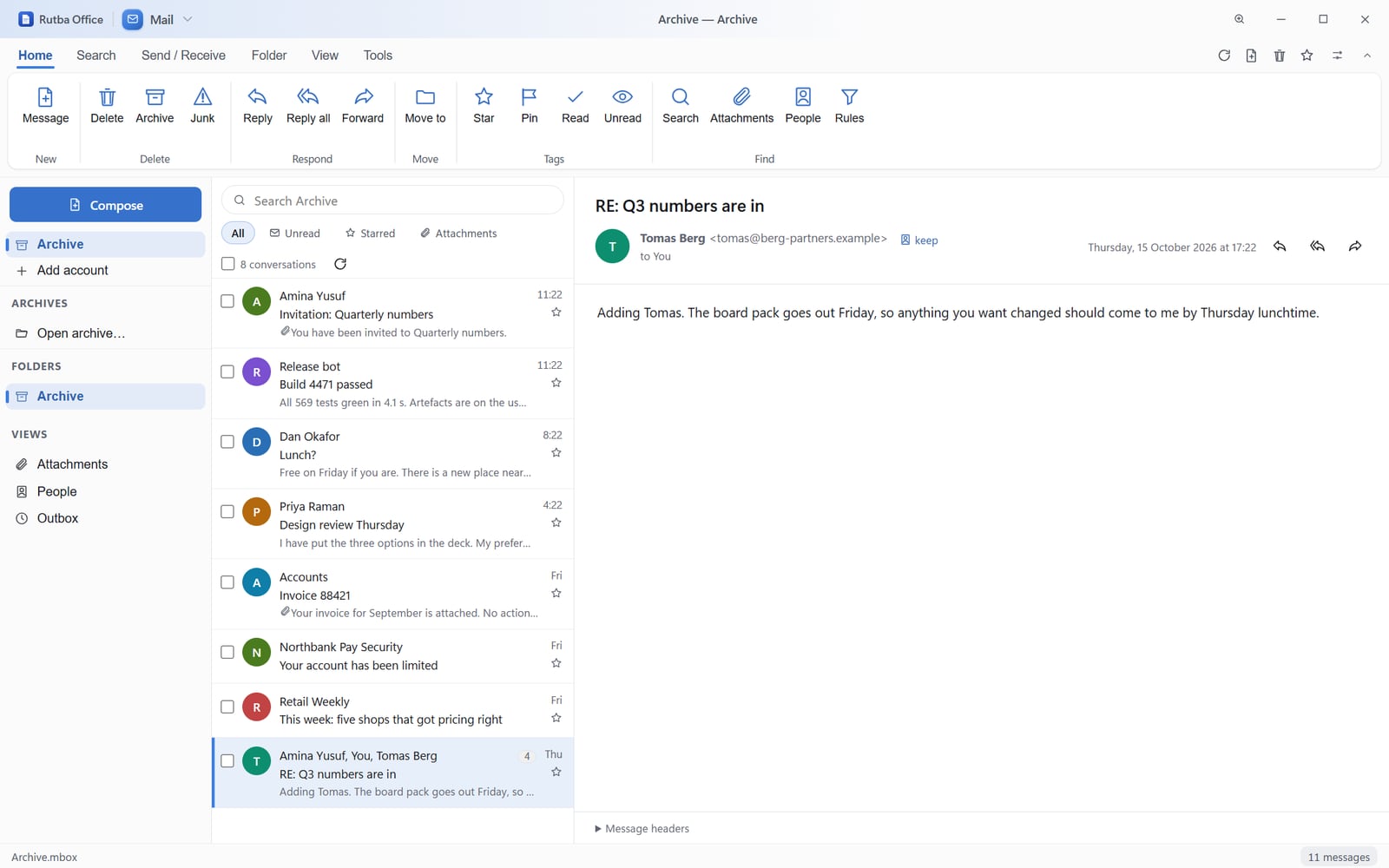Open Open archive… in sidebar

coord(105,333)
